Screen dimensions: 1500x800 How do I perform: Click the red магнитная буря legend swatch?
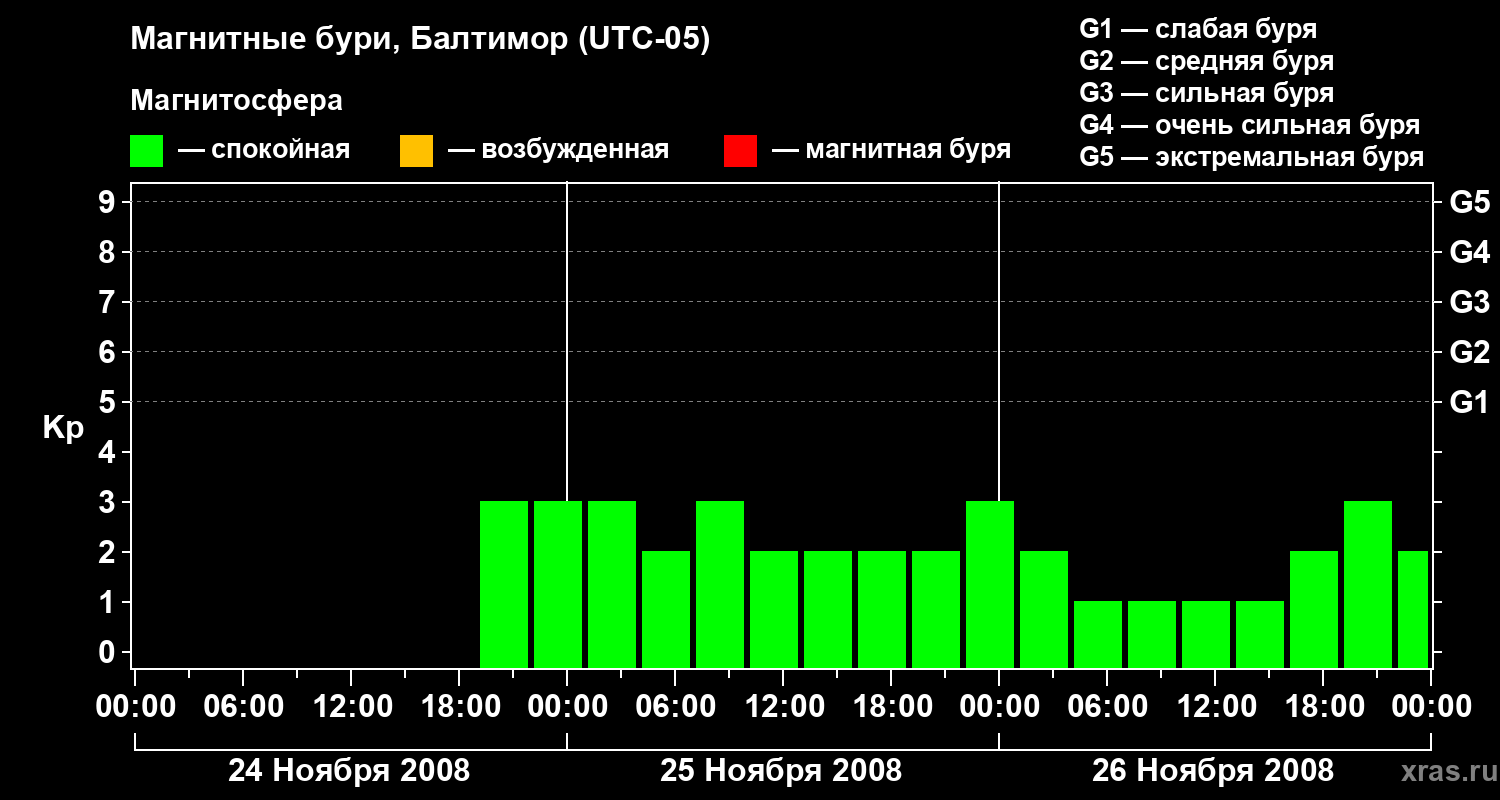740,151
